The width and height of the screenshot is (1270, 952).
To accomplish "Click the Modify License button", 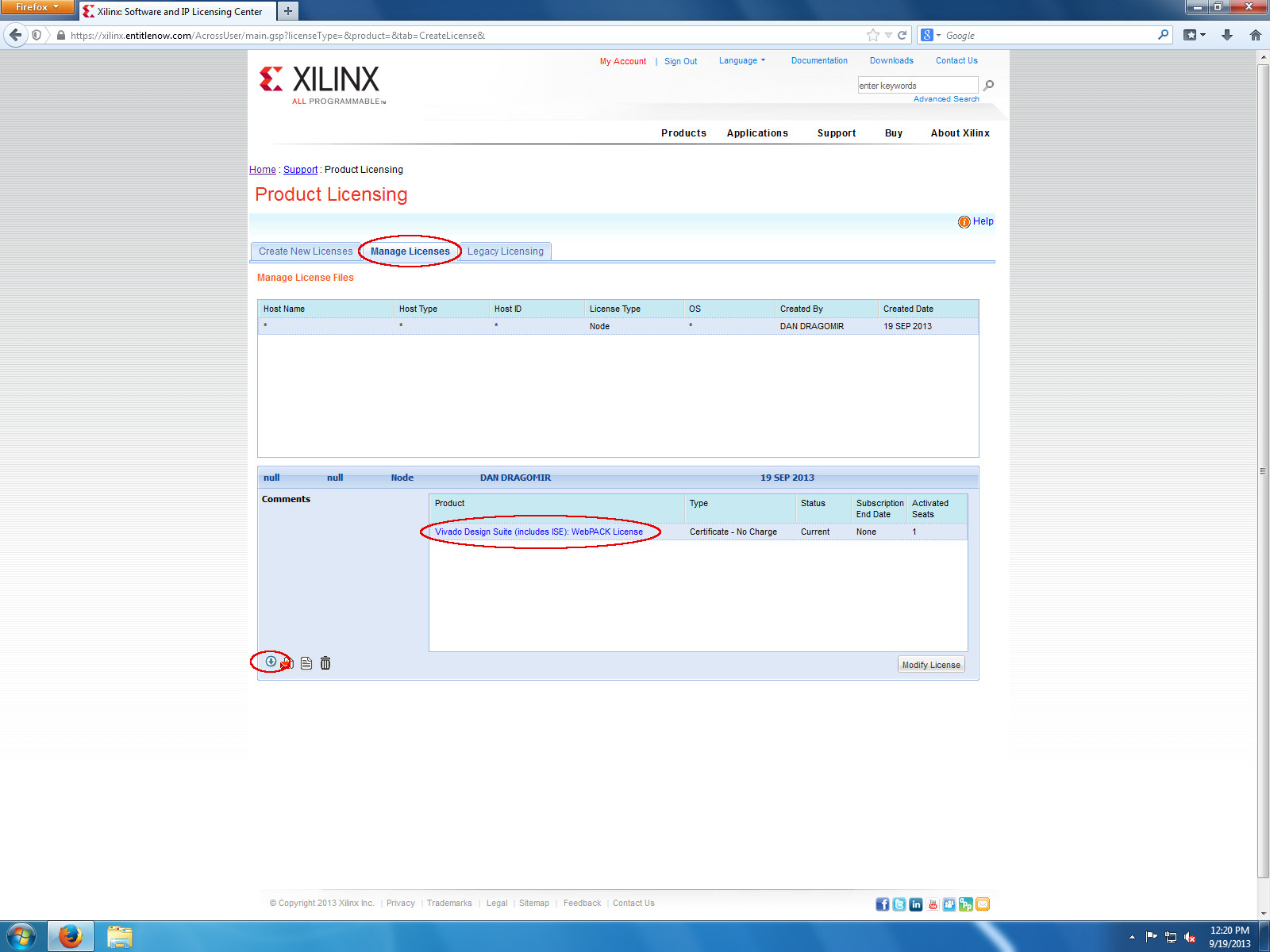I will [930, 664].
